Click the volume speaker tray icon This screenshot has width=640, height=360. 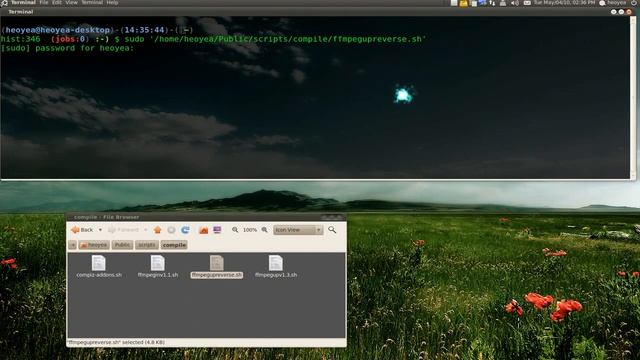coord(515,3)
